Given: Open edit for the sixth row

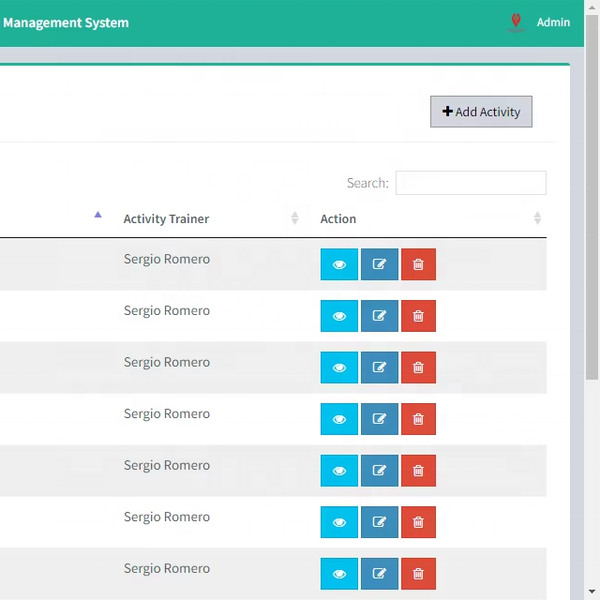Looking at the screenshot, I should point(379,522).
